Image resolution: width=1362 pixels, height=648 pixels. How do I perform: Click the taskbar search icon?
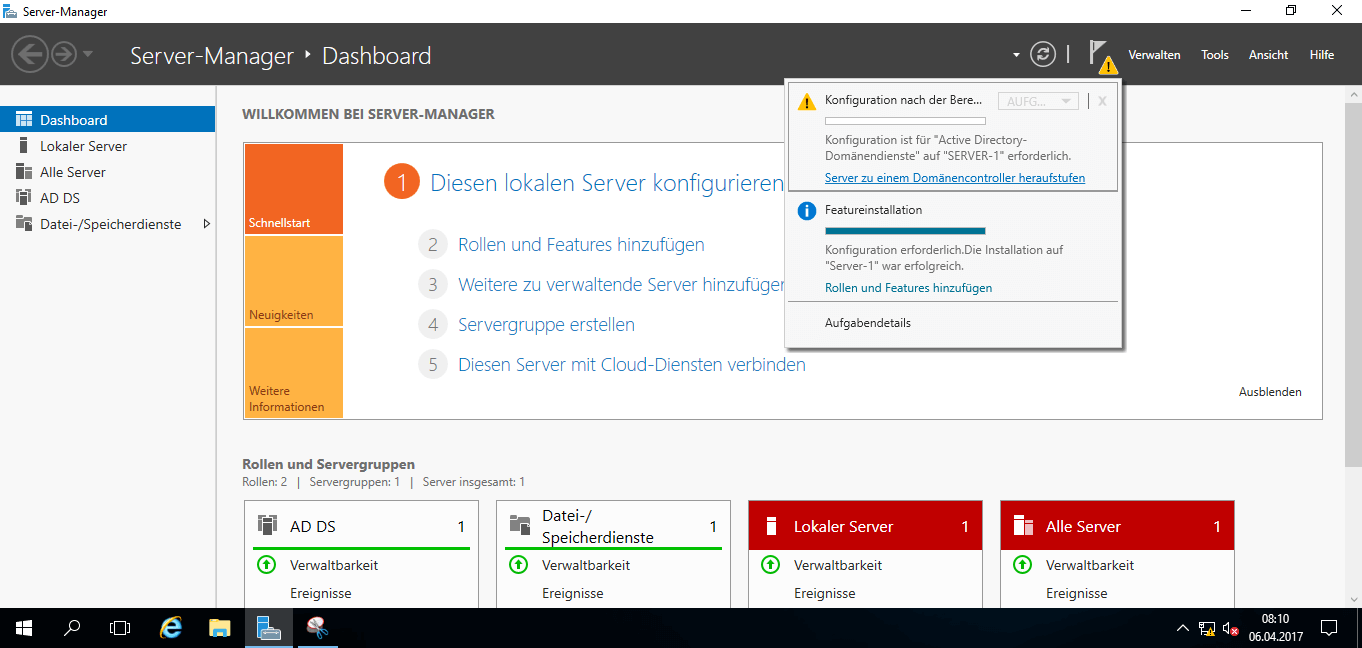[x=72, y=628]
